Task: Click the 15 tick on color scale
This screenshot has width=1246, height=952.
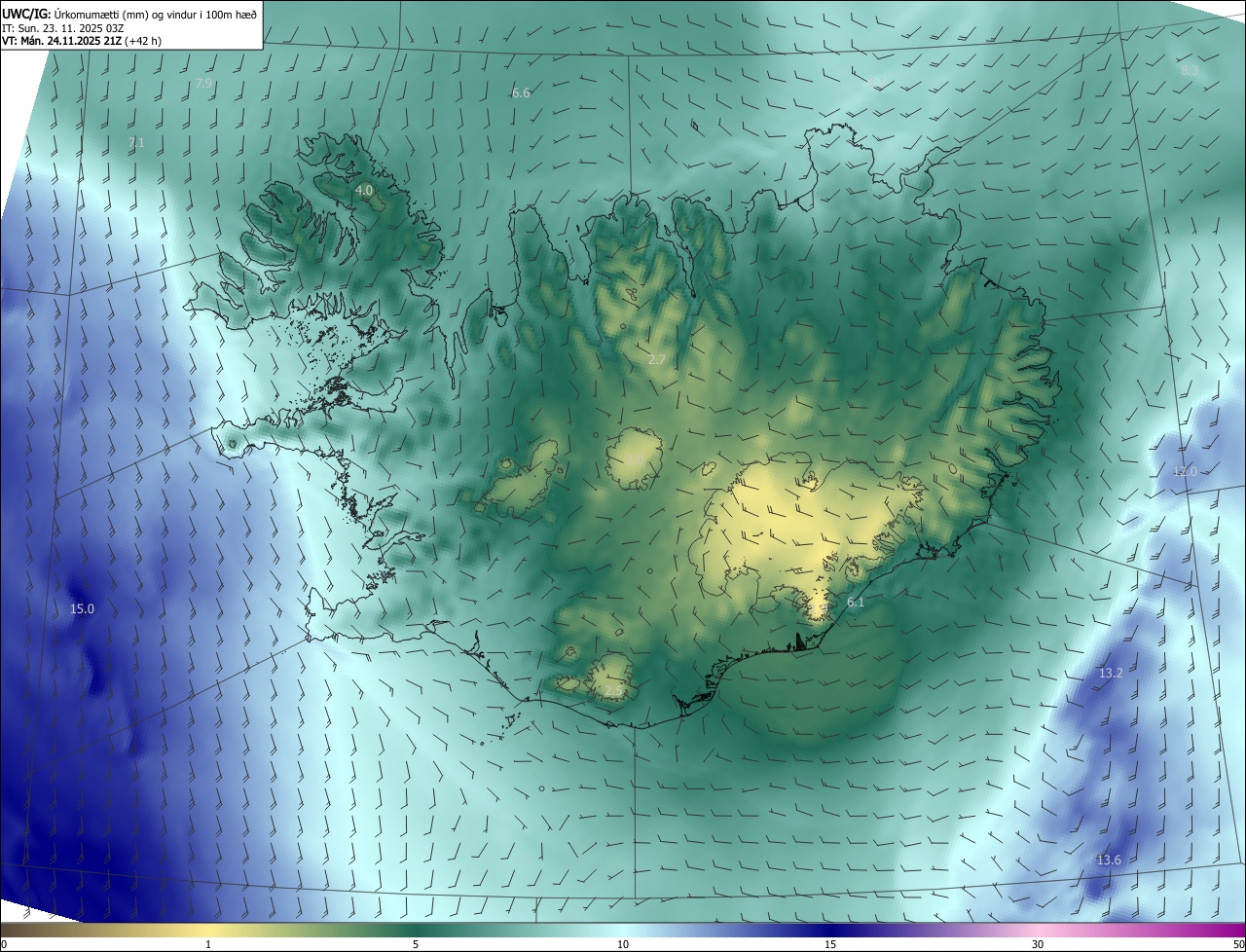Action: pos(830,944)
